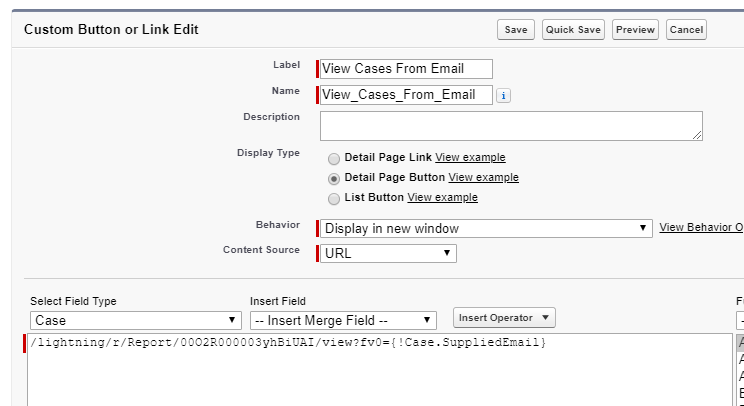View example for List Button
This screenshot has height=406, width=744.
pos(442,198)
